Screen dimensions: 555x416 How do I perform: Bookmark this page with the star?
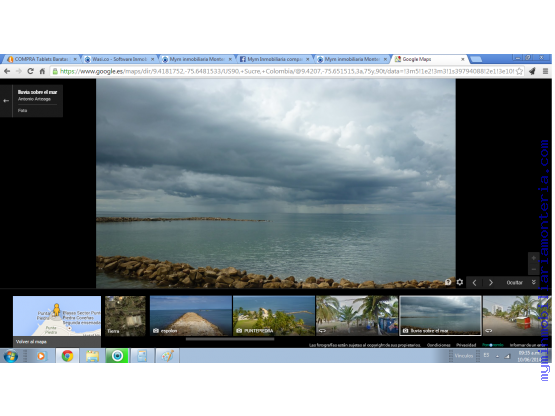click(519, 71)
